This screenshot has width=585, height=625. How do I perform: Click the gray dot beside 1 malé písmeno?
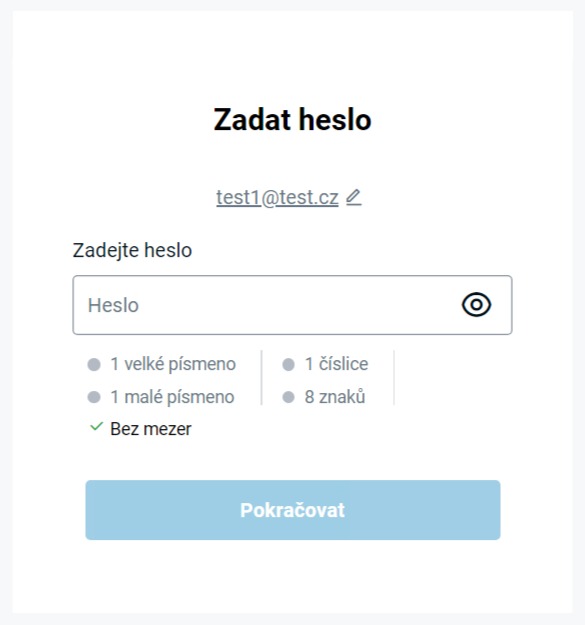coord(94,397)
